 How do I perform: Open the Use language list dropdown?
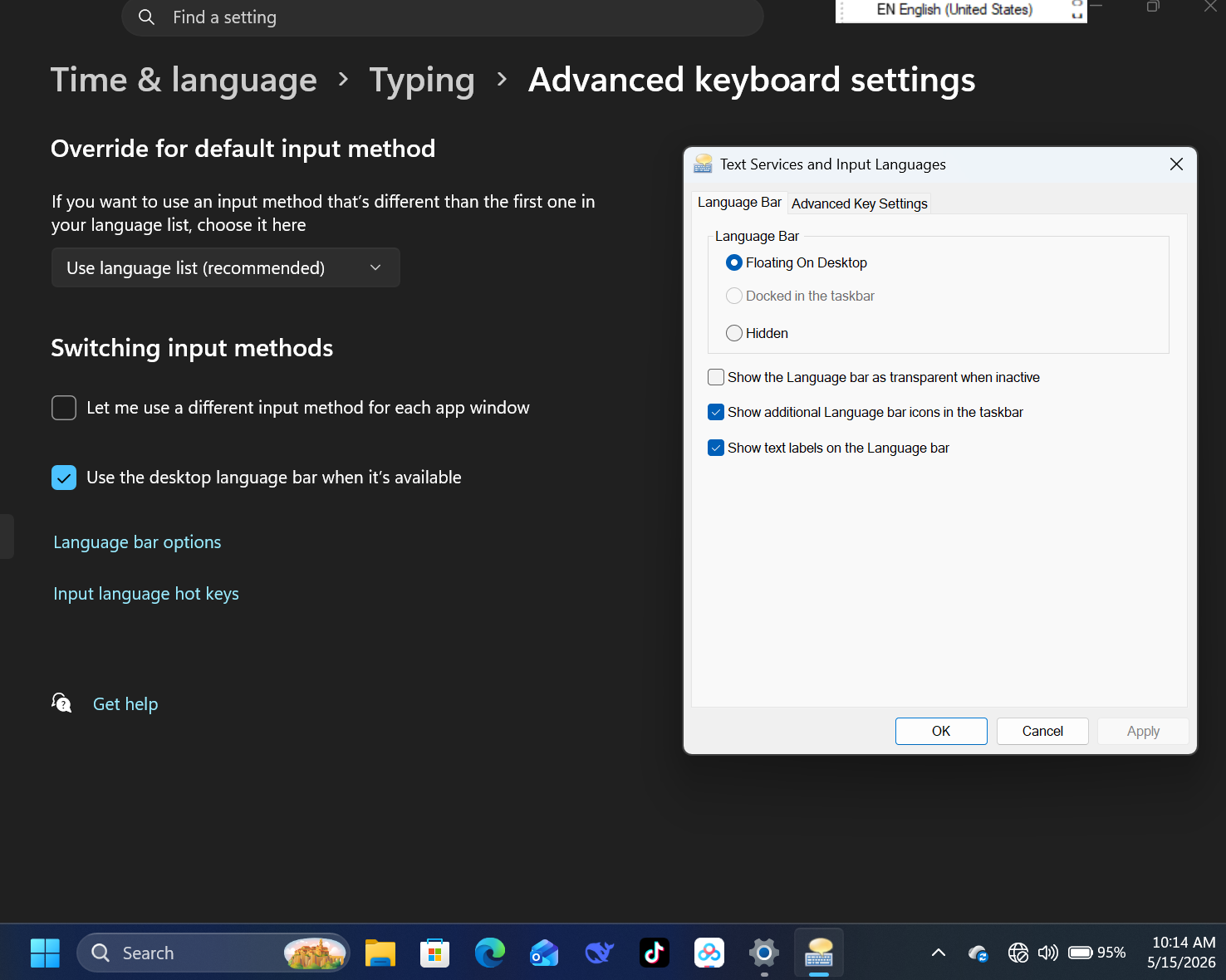point(226,267)
